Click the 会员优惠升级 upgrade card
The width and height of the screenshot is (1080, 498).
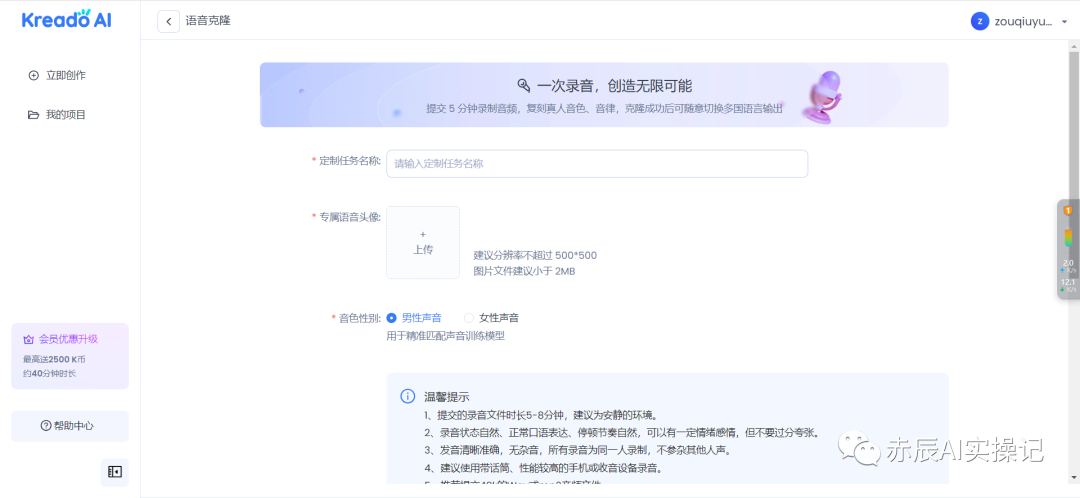pos(69,356)
